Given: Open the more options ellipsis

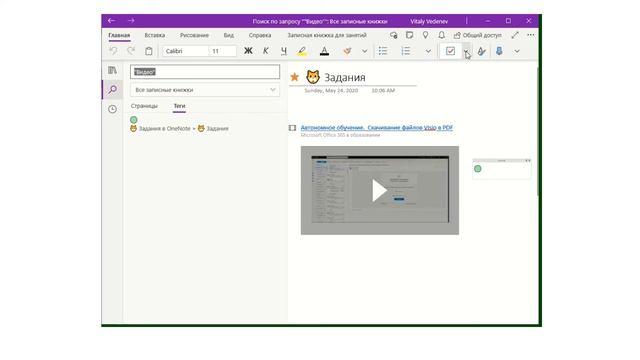Looking at the screenshot, I should (531, 35).
